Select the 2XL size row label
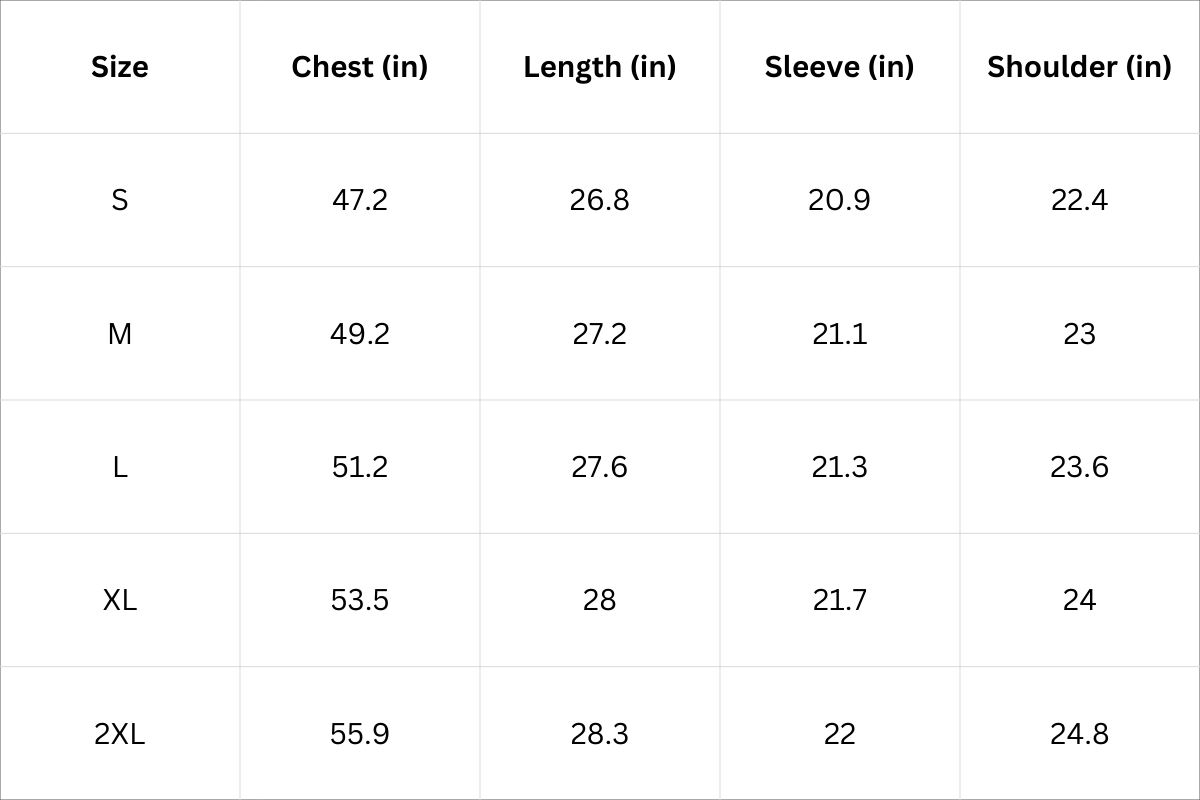The width and height of the screenshot is (1200, 800). 120,734
